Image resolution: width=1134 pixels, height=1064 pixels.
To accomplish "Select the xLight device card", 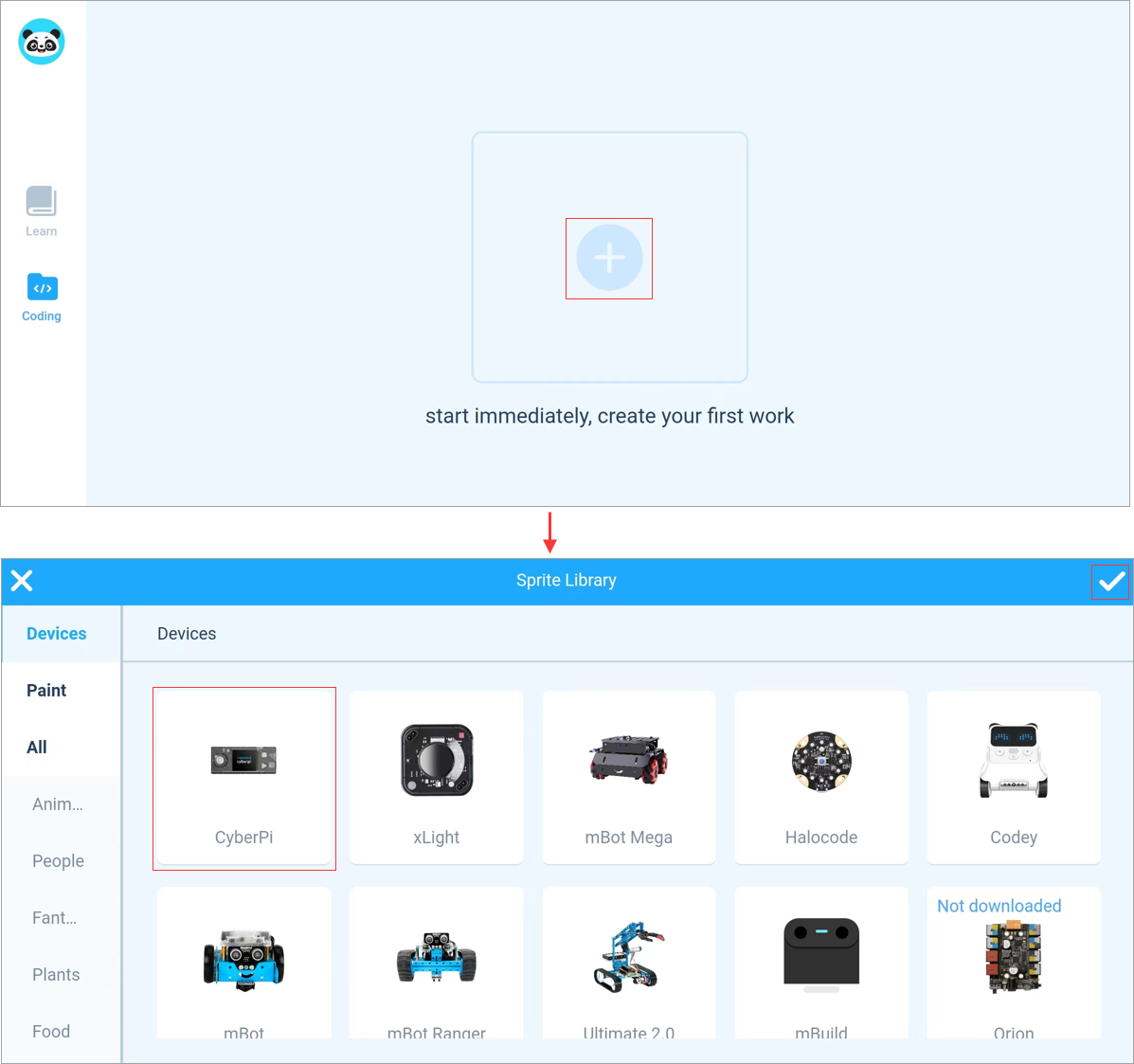I will (x=436, y=778).
